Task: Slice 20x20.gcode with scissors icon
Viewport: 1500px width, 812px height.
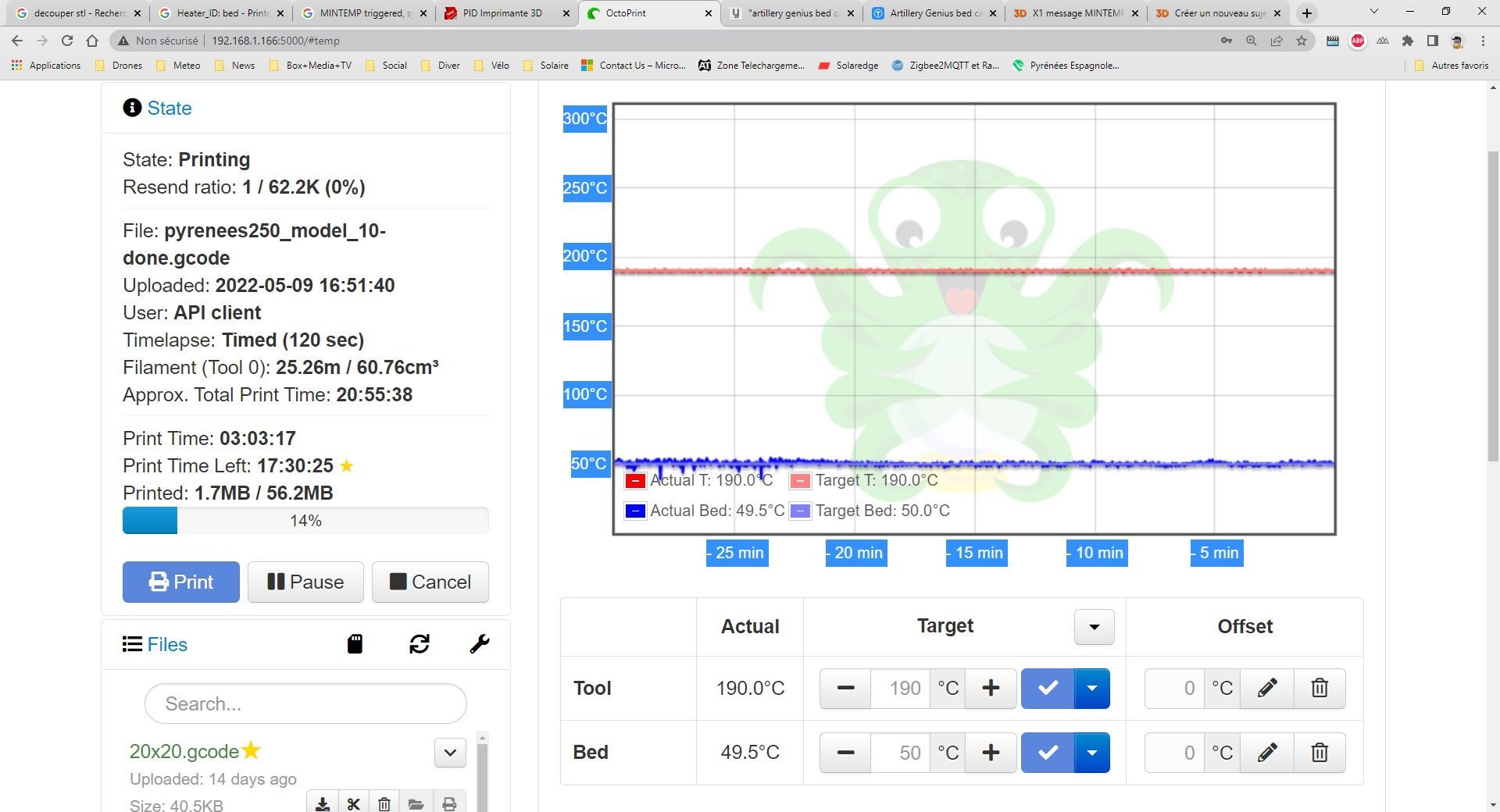Action: [x=354, y=803]
